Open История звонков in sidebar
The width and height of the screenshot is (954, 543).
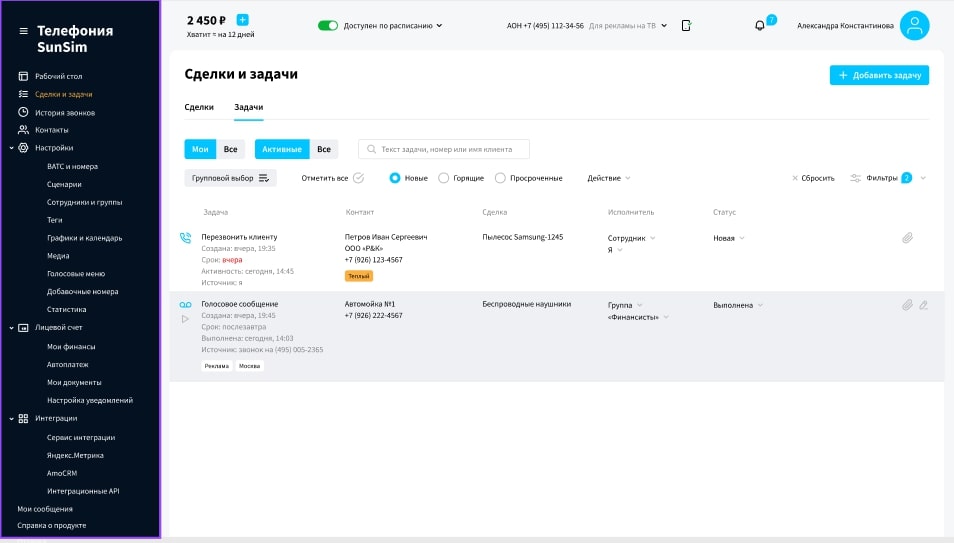64,112
